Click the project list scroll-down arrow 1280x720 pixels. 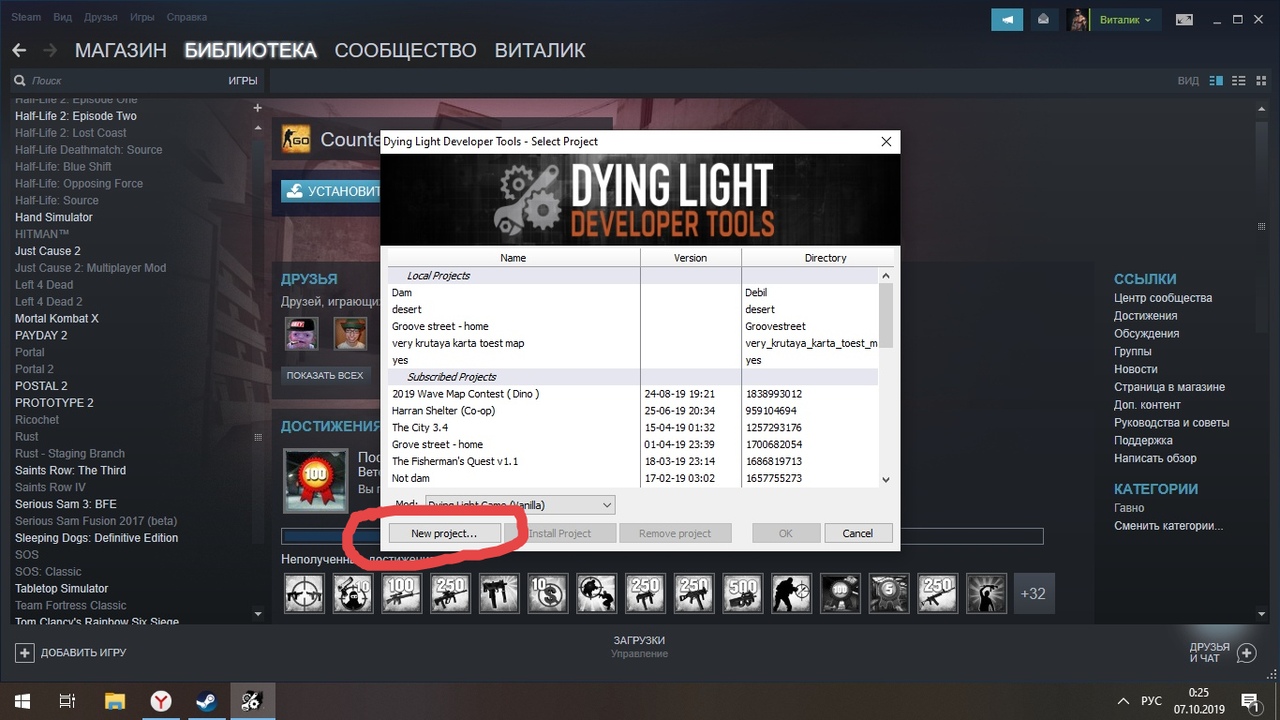point(885,479)
